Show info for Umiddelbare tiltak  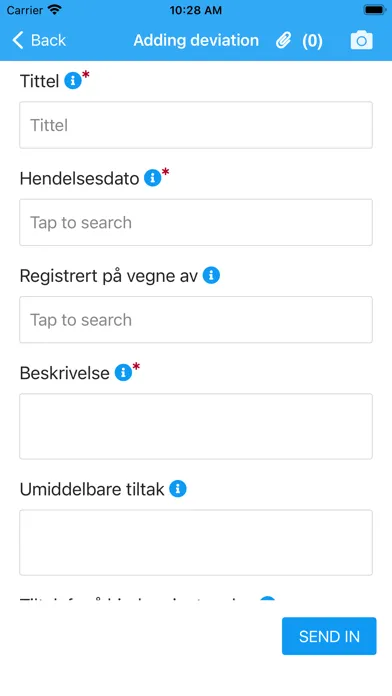coord(178,489)
